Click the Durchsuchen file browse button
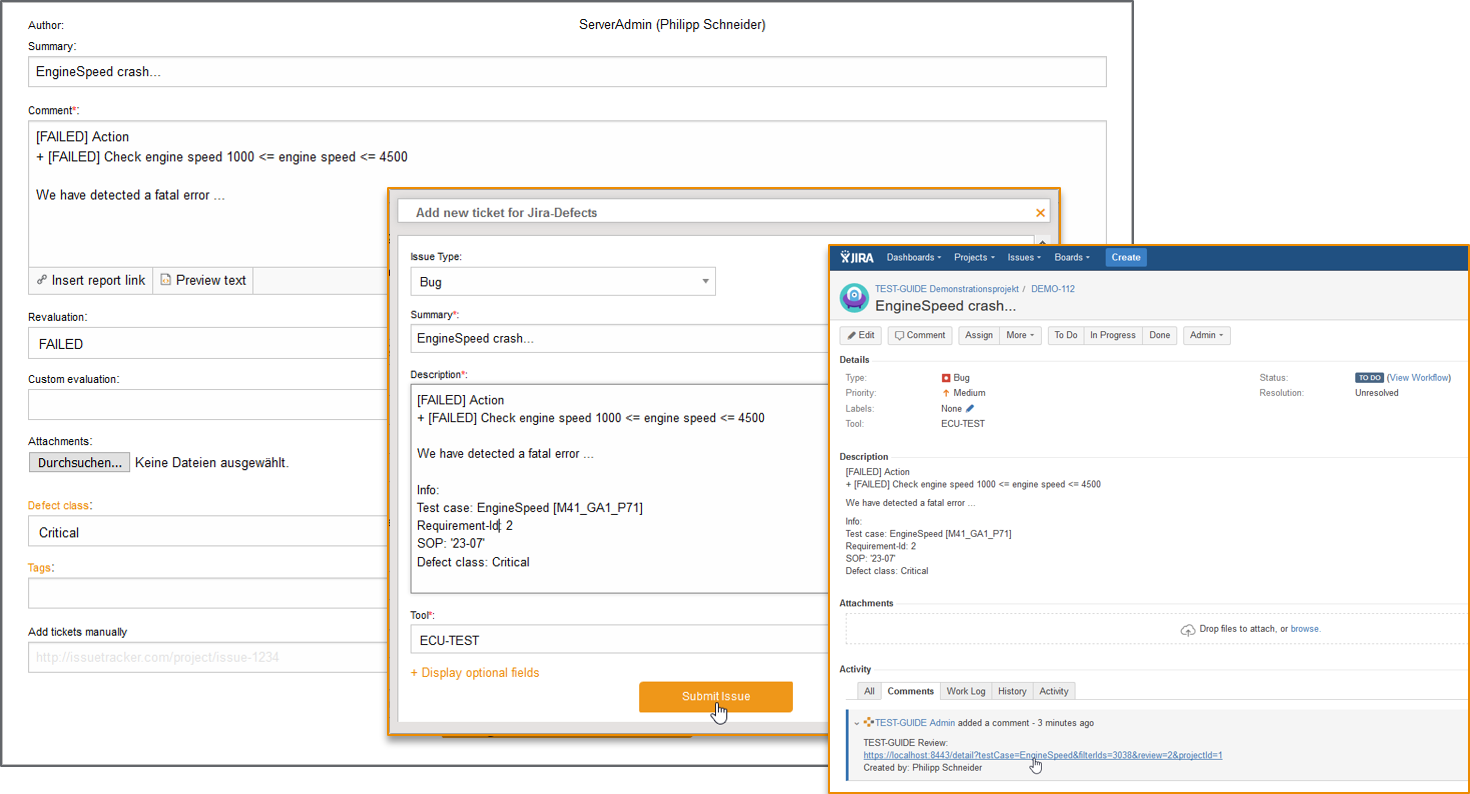Viewport: 1470px width, 794px height. point(79,463)
